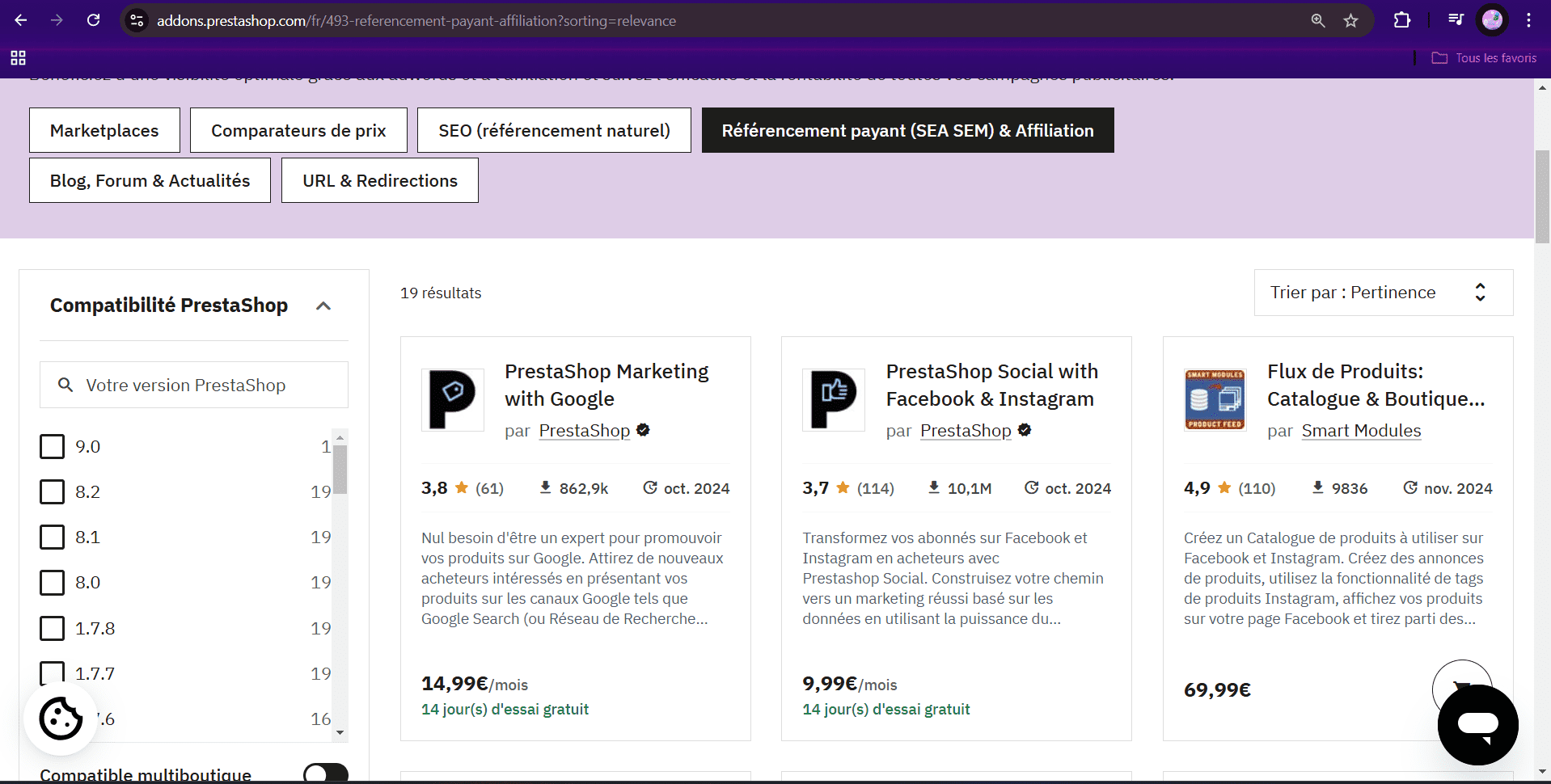Open media controls icon in toolbar
Image resolution: width=1551 pixels, height=784 pixels.
[x=1456, y=20]
